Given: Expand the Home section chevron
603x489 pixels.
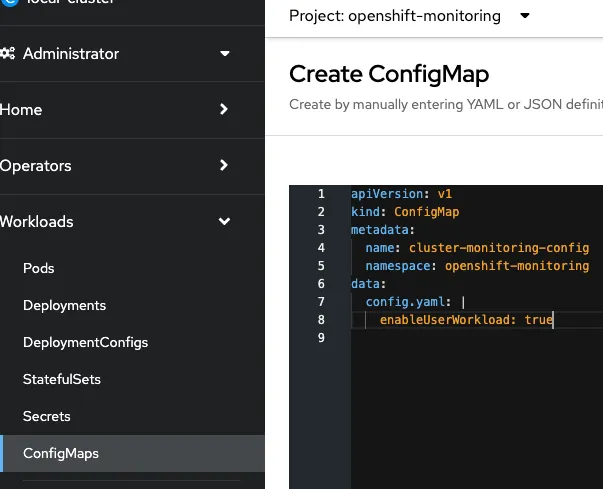Looking at the screenshot, I should (224, 110).
